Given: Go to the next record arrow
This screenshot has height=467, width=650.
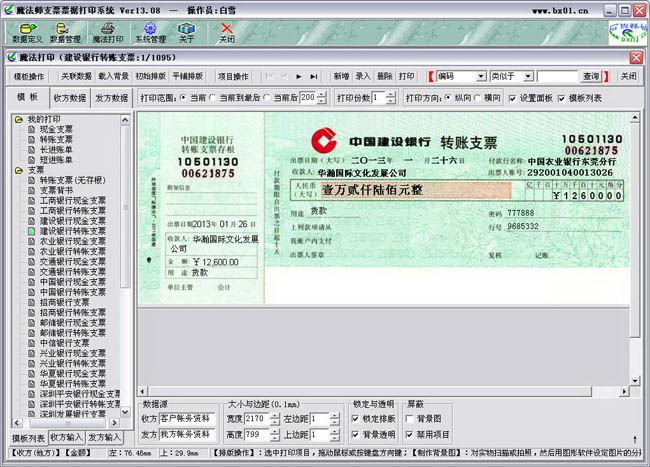Looking at the screenshot, I should (x=299, y=76).
